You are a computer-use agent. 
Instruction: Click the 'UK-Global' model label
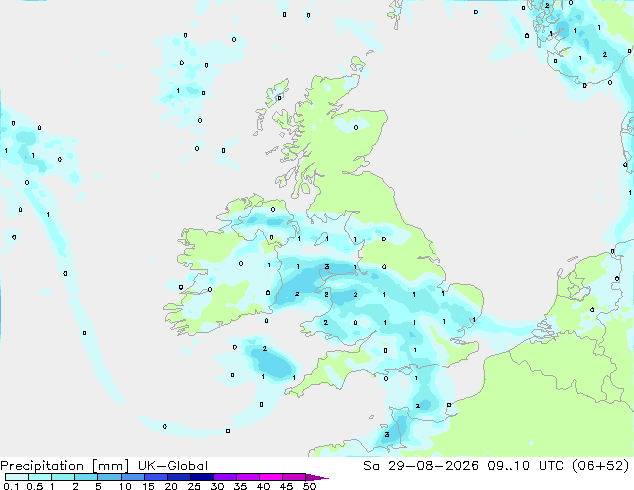[x=173, y=466]
